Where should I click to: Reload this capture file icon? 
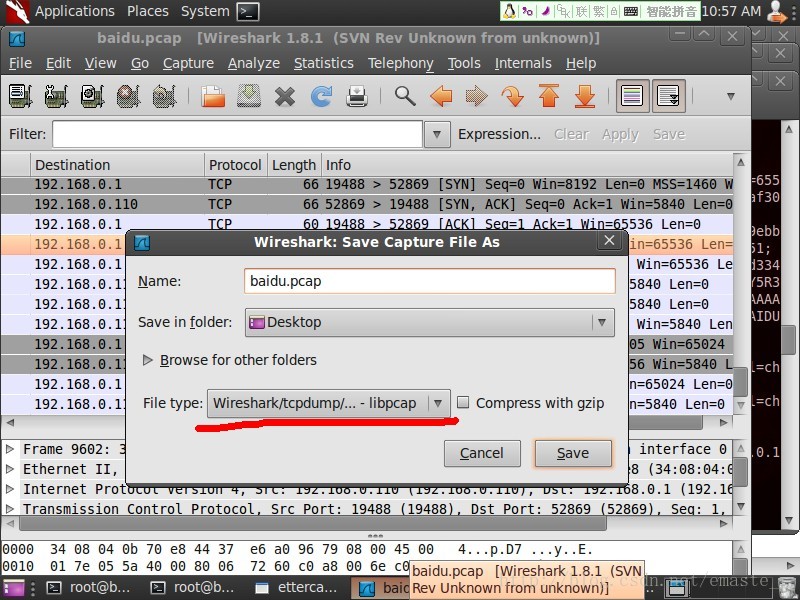coord(321,95)
